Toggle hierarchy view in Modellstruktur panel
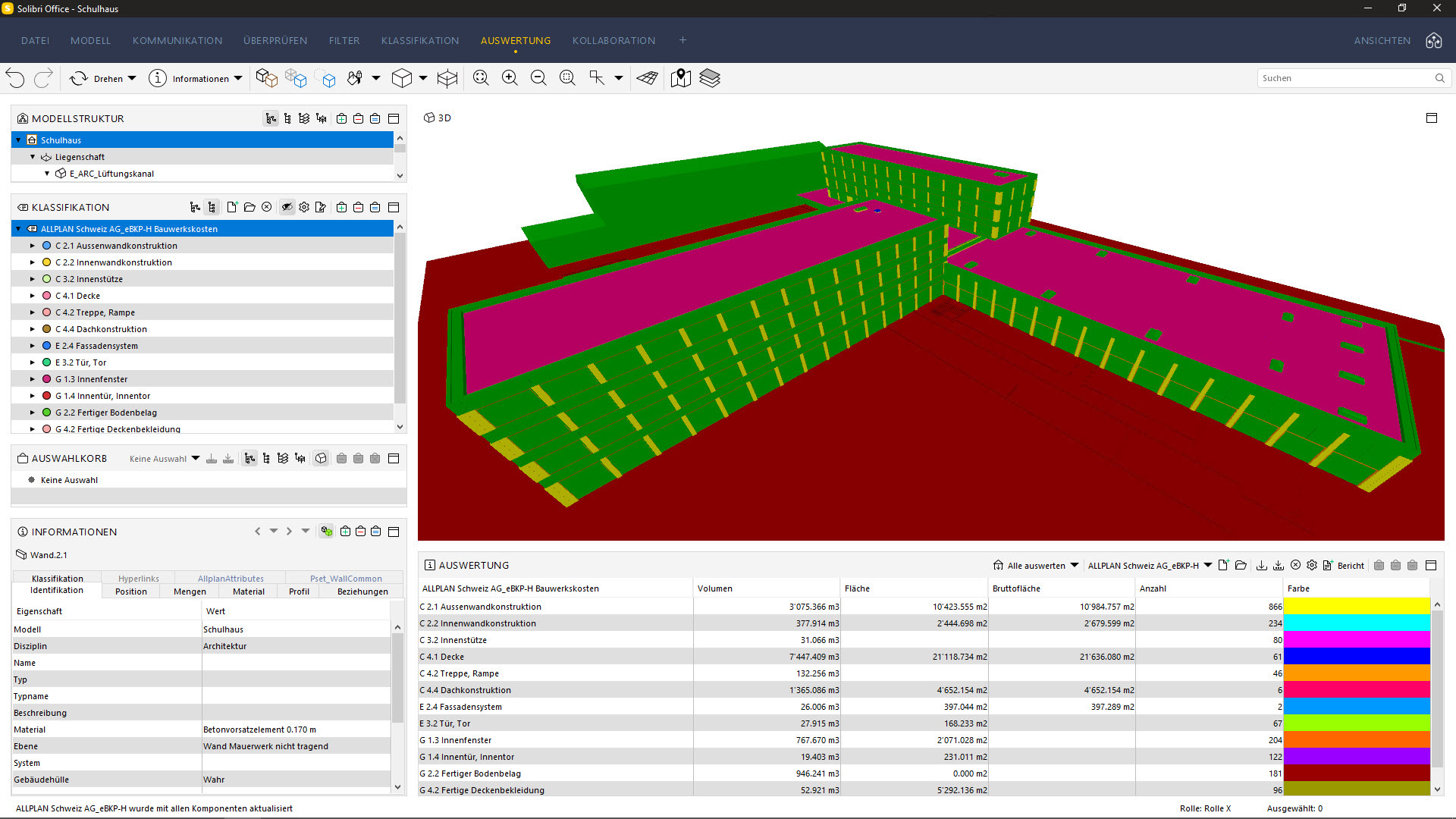Viewport: 1456px width, 819px height. pyautogui.click(x=271, y=118)
